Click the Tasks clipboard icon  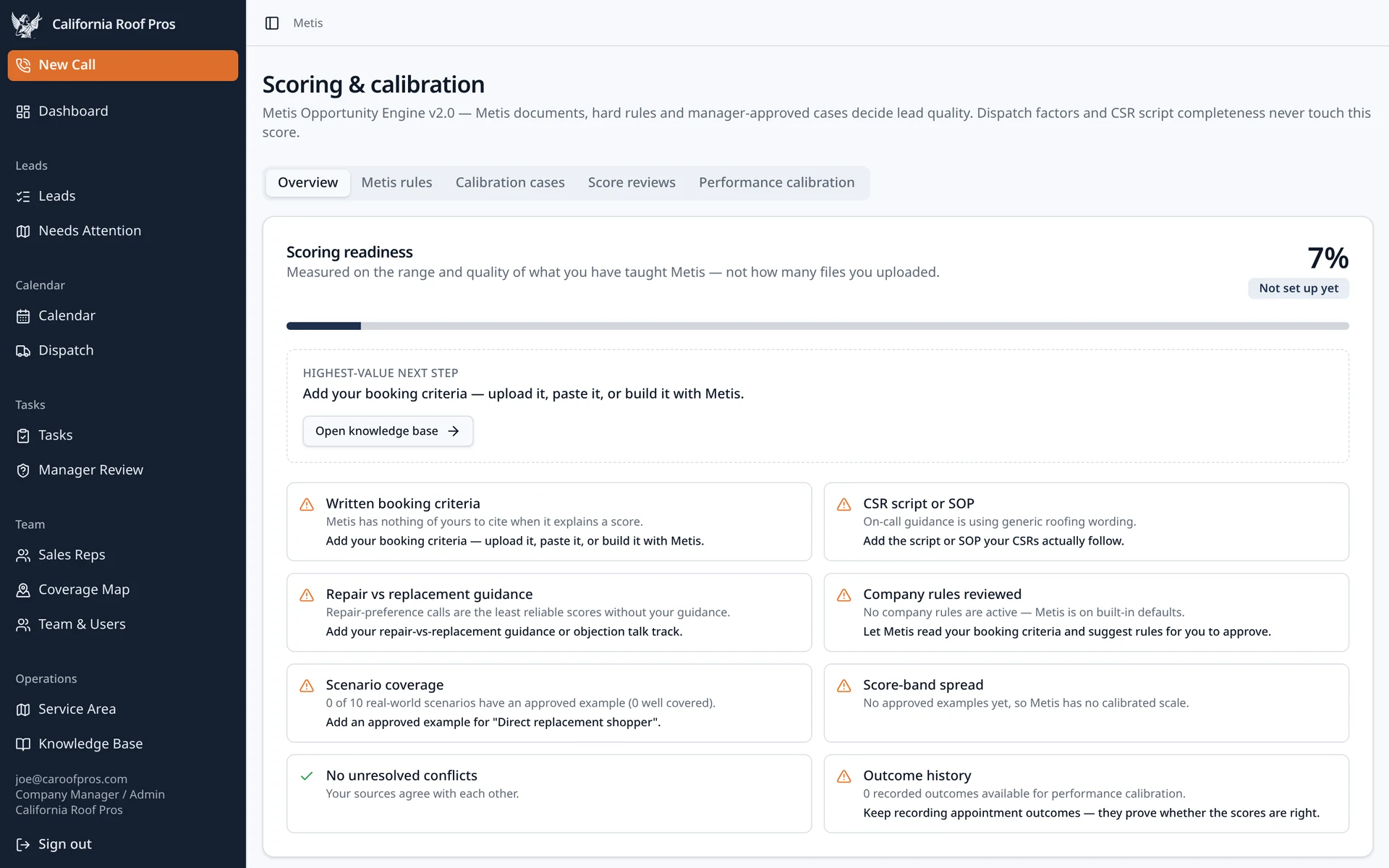(23, 435)
